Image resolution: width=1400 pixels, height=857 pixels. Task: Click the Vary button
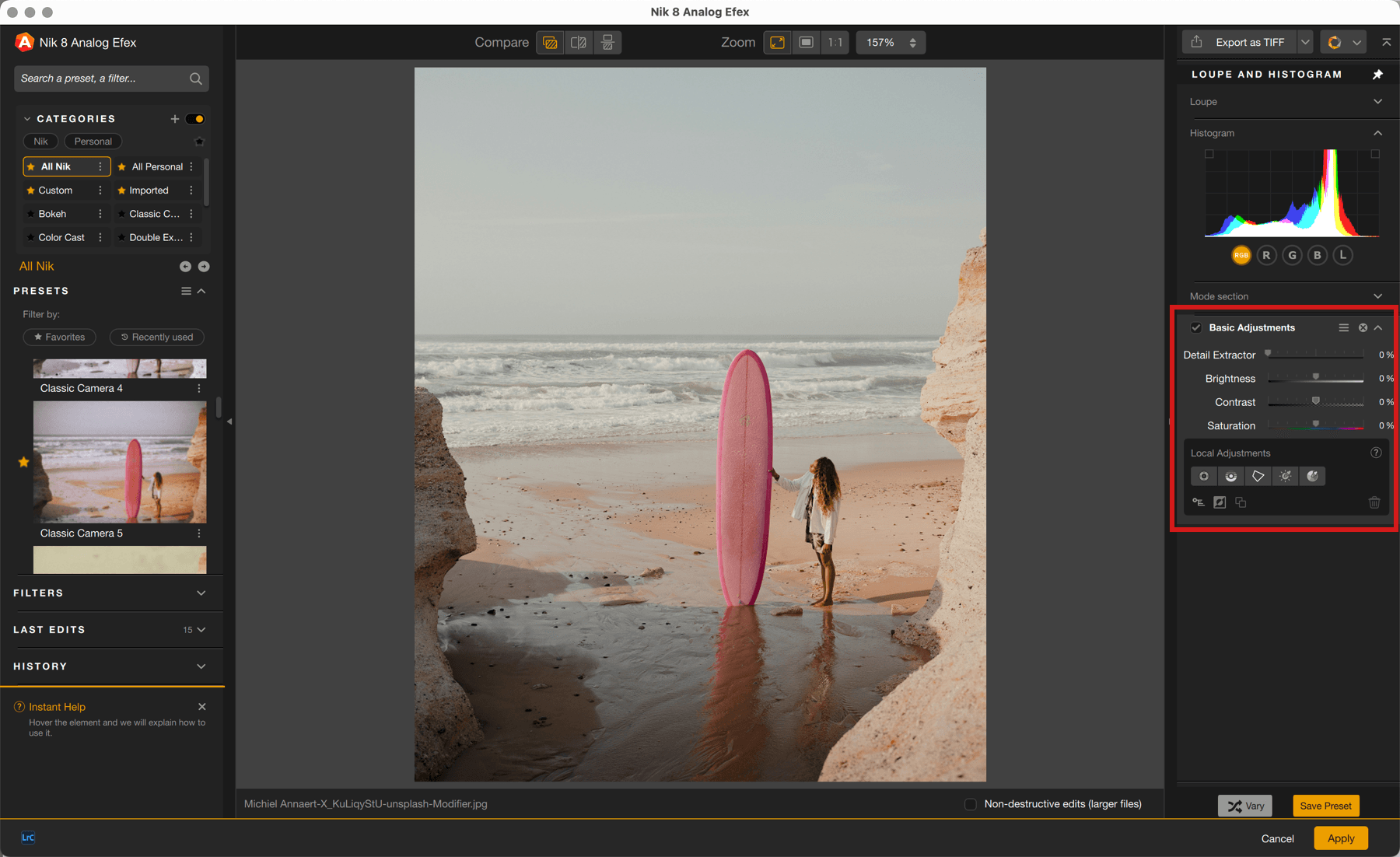[1245, 806]
